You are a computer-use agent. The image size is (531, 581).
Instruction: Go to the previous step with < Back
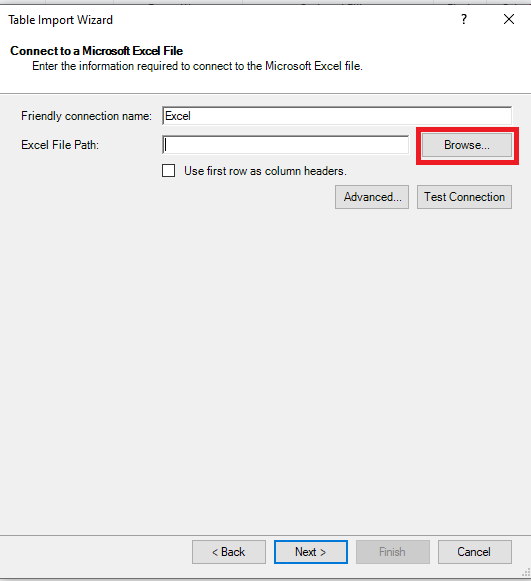229,552
